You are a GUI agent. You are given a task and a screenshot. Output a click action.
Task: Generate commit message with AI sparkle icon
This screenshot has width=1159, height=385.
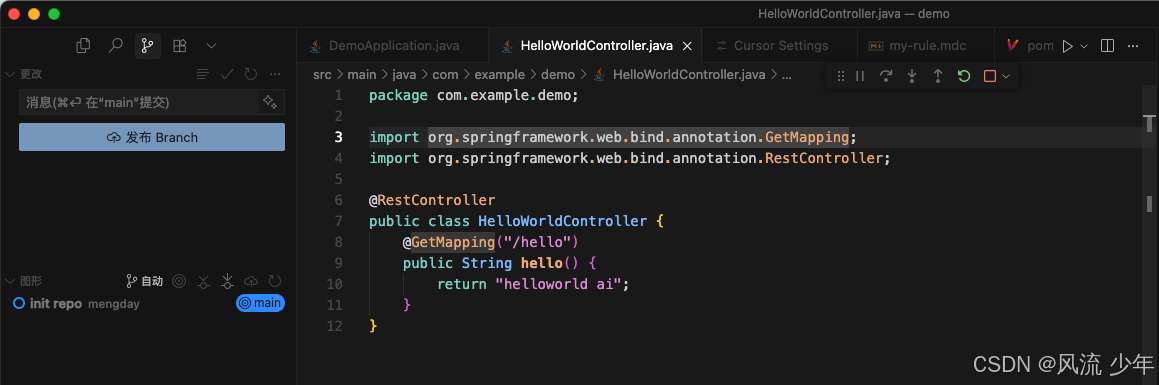pyautogui.click(x=270, y=102)
